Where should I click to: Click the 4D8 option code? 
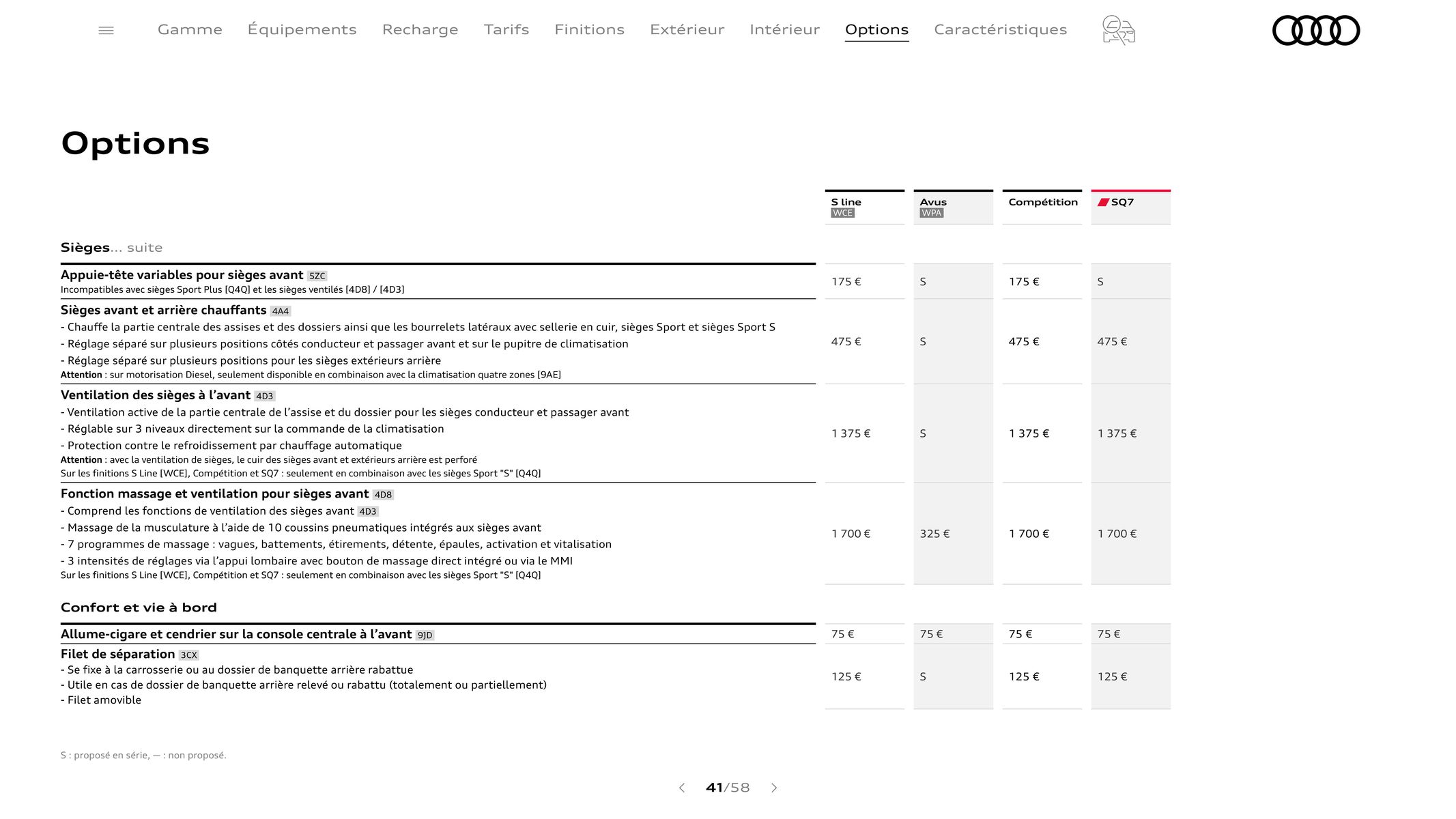[383, 495]
